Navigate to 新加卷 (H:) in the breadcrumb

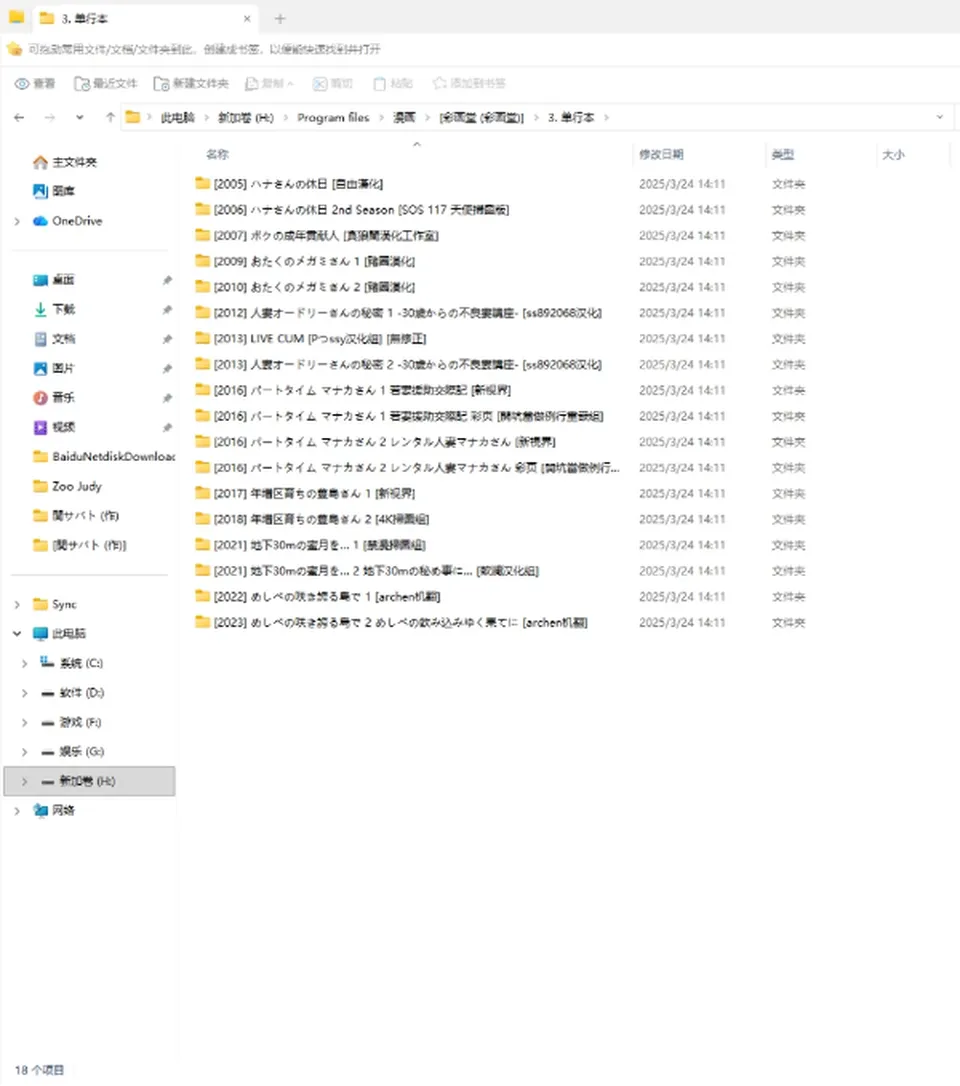[x=246, y=118]
